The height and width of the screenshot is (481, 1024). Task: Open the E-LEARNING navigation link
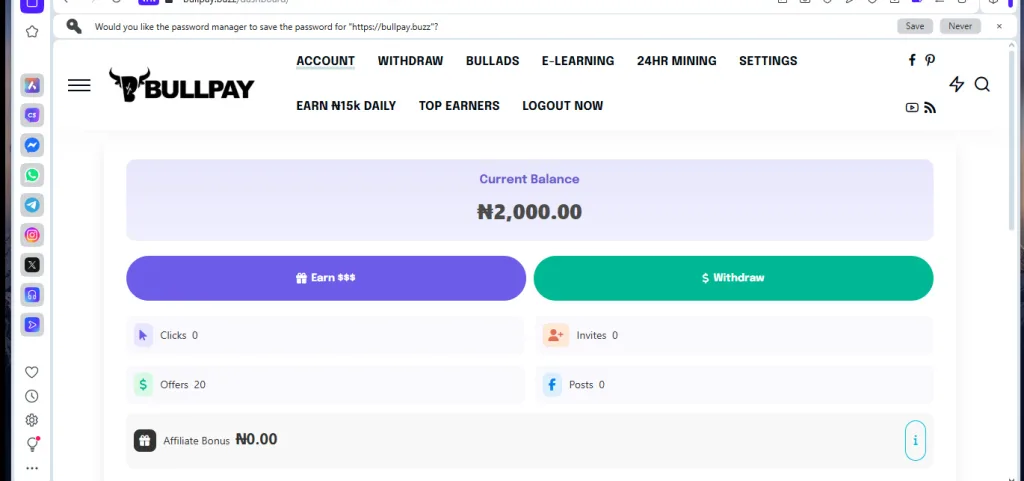tap(578, 61)
